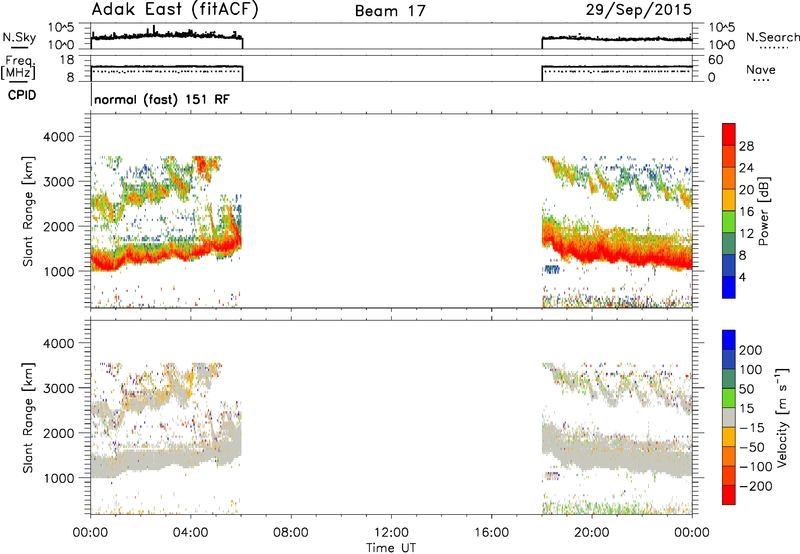Click the "1000" tick of the power panel

58,271
